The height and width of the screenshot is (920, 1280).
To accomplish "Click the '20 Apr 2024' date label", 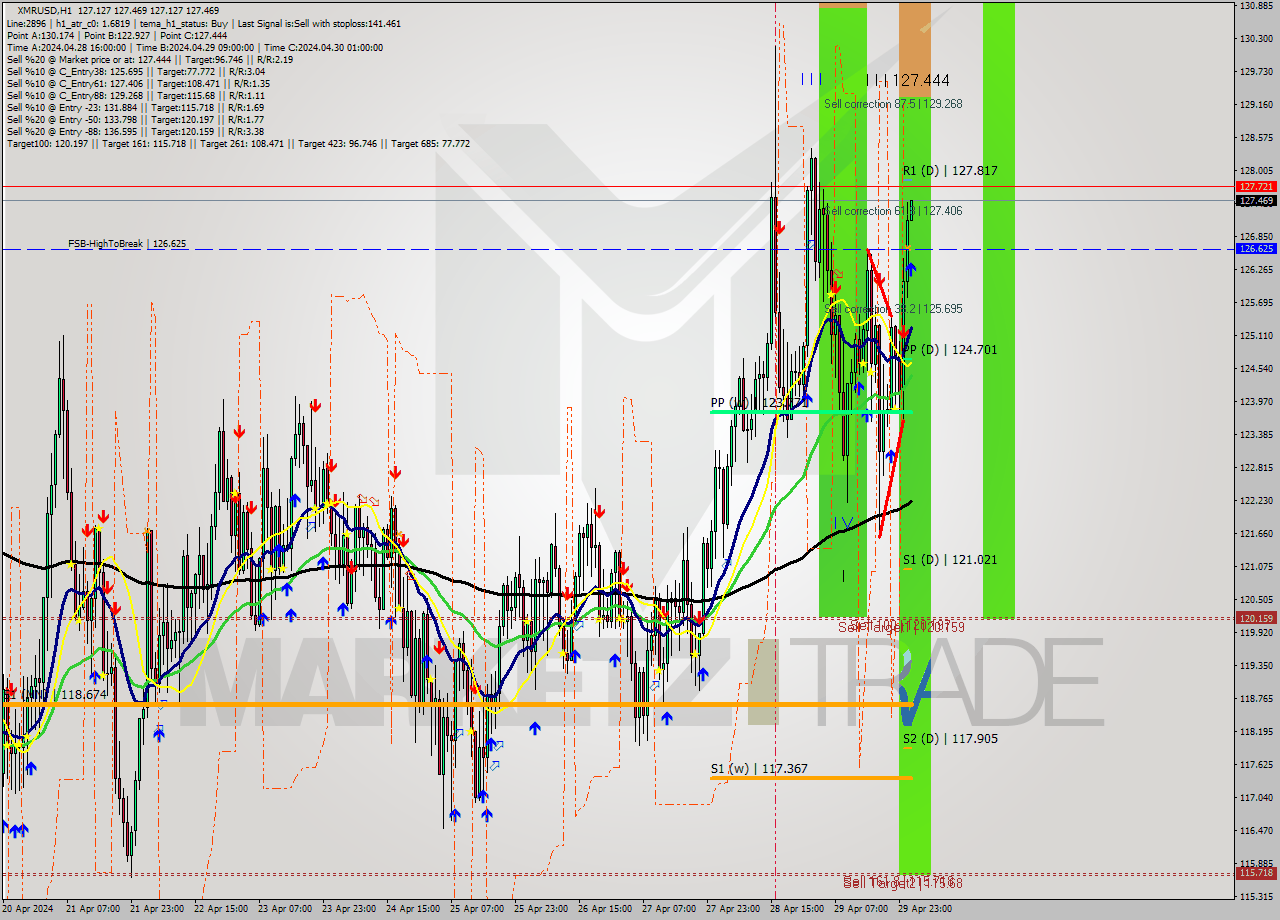I will pos(28,909).
